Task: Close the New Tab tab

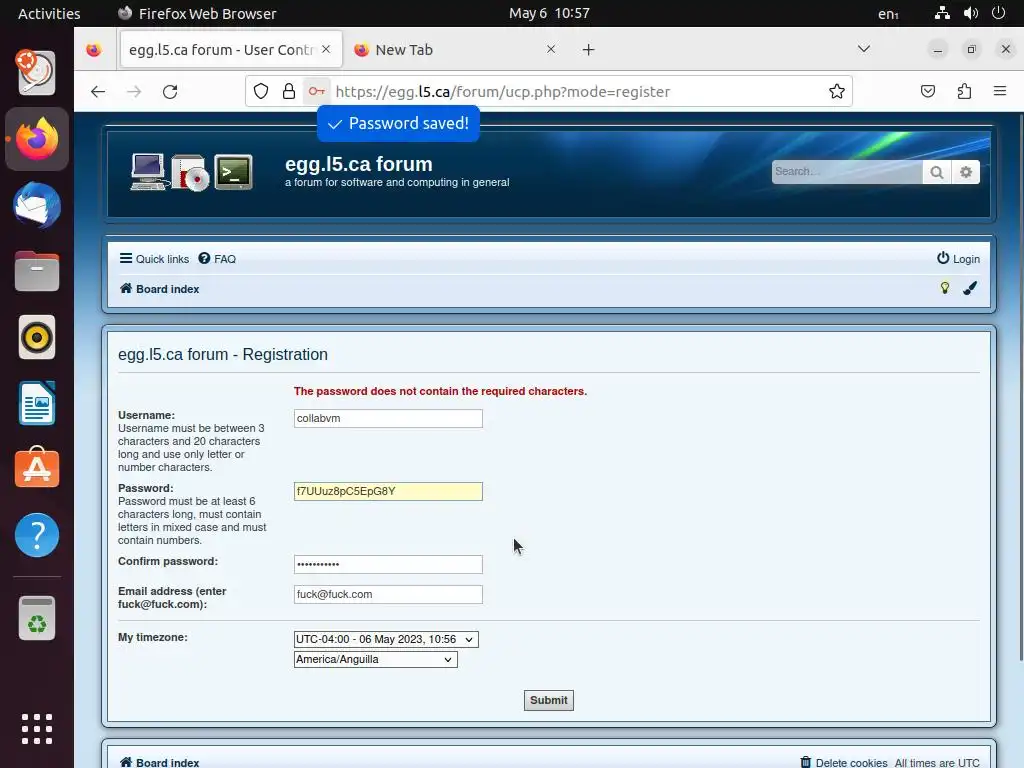Action: (551, 49)
